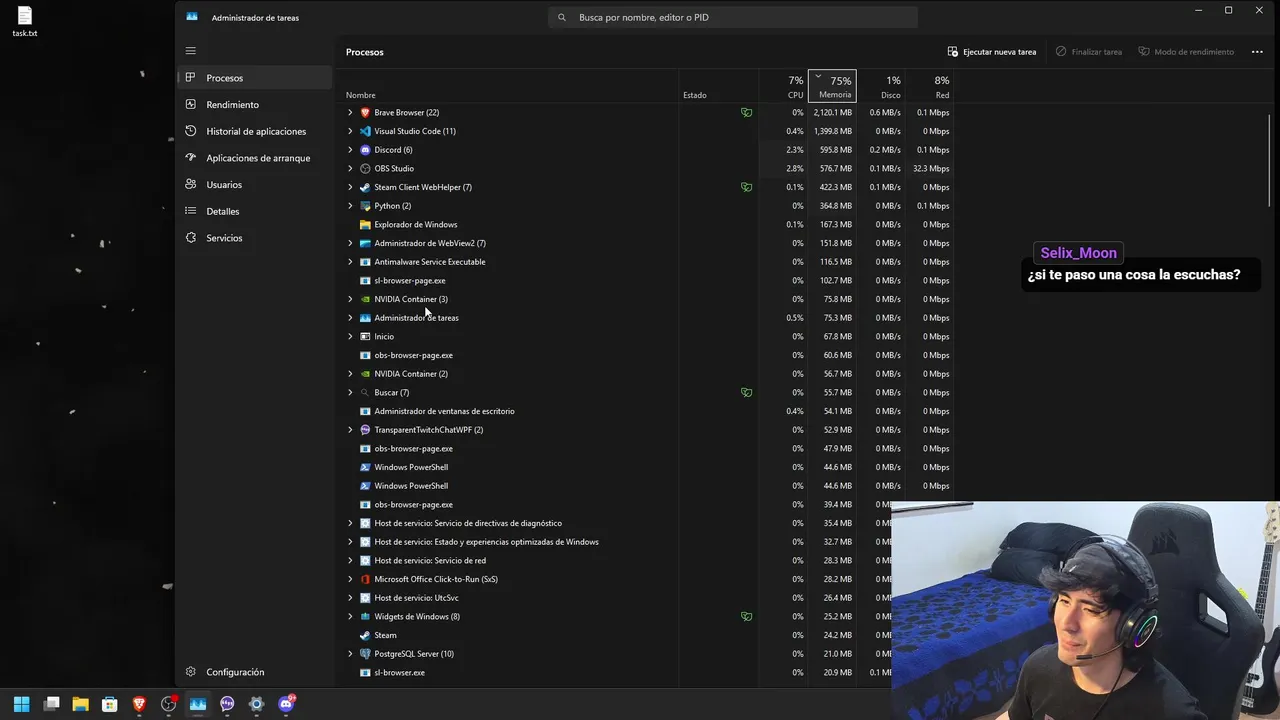
Task: Select the 32.3 Mbps network value
Action: point(931,168)
